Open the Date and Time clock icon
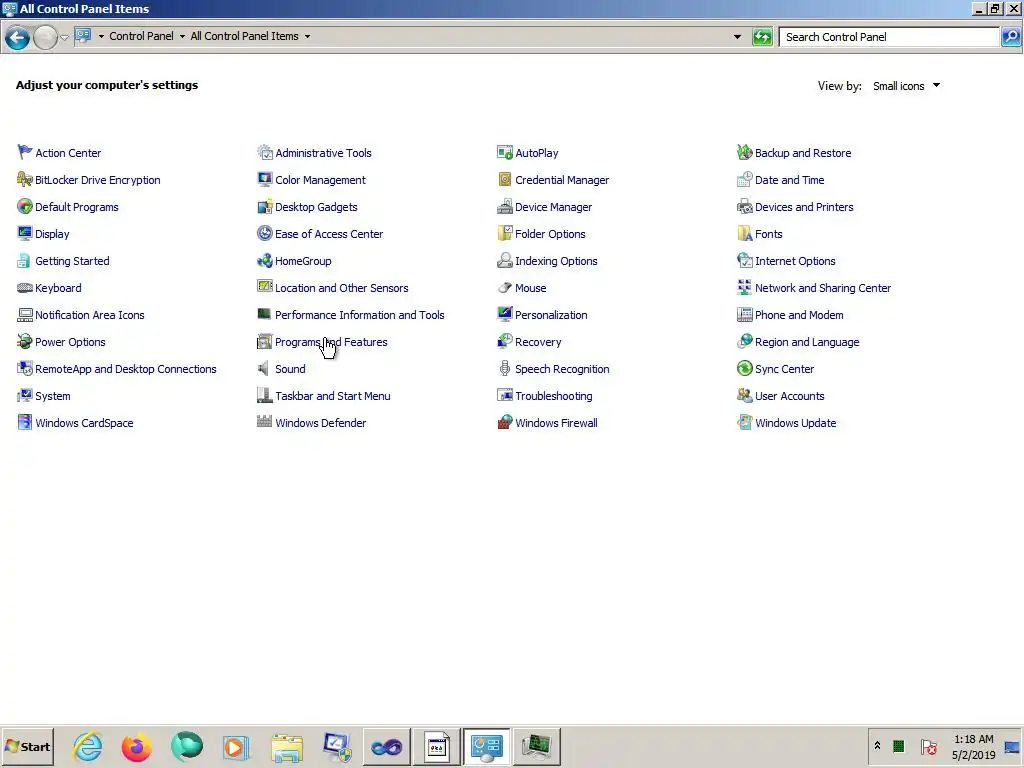1024x768 pixels. [x=744, y=180]
